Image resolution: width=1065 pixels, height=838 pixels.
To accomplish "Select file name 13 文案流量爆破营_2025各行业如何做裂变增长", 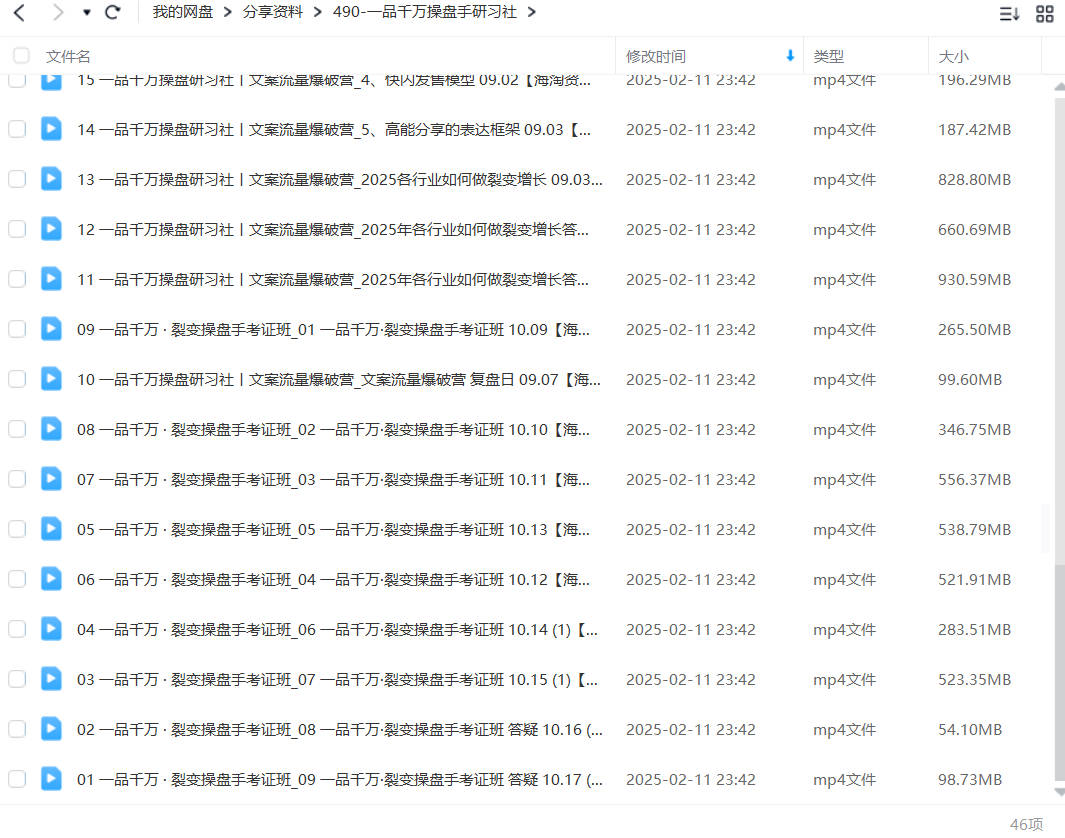I will click(340, 180).
